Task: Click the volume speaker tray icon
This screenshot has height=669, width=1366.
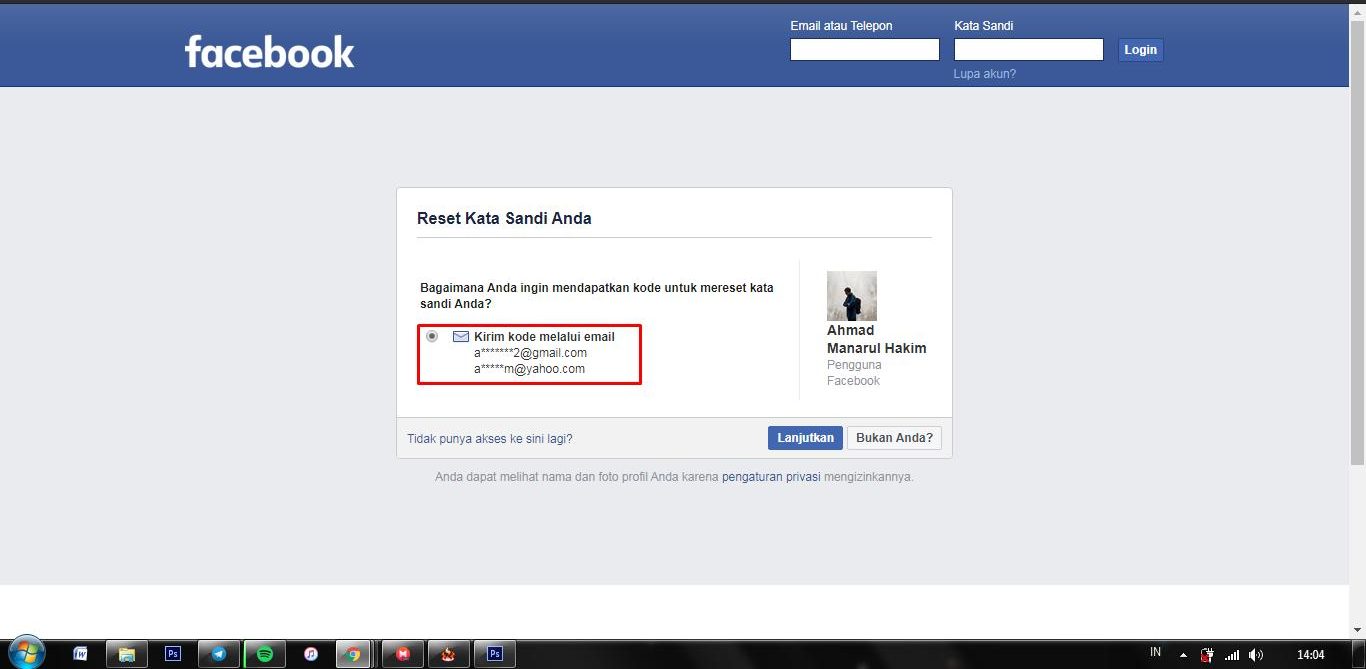Action: (x=1256, y=655)
